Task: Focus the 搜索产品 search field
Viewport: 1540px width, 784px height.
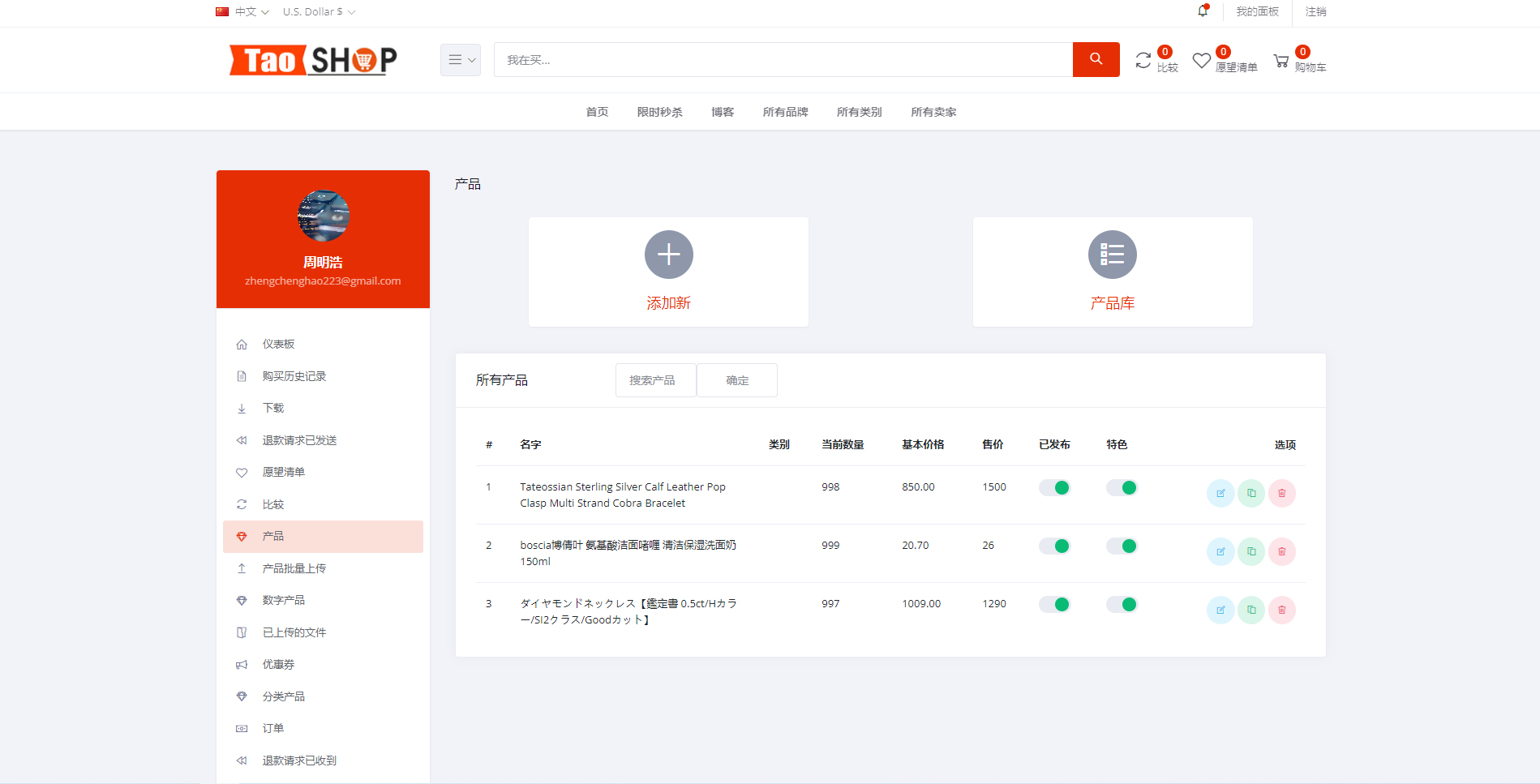Action: [655, 380]
